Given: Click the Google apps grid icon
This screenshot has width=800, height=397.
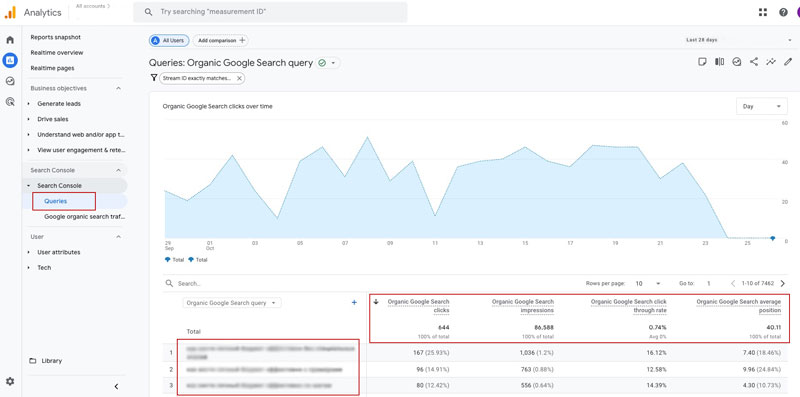Looking at the screenshot, I should point(763,12).
